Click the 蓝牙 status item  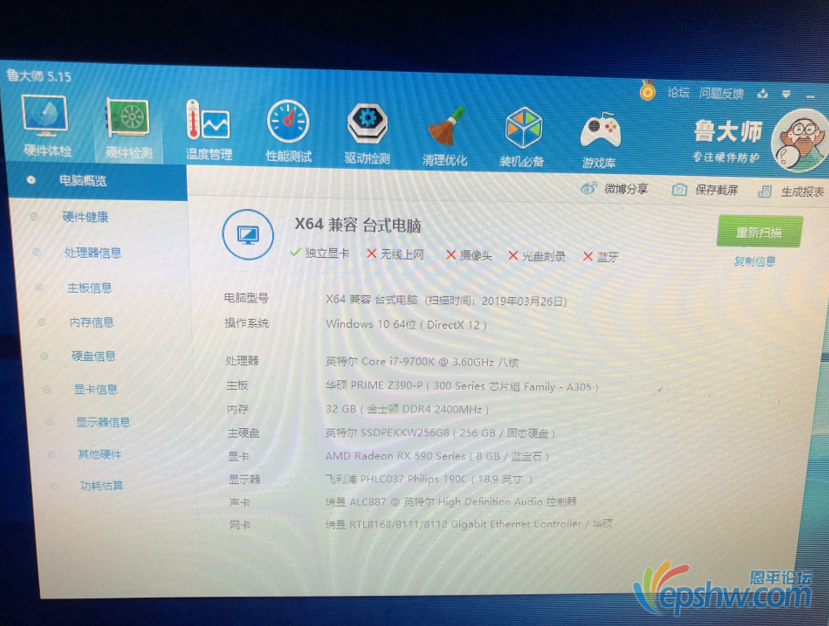pos(601,257)
